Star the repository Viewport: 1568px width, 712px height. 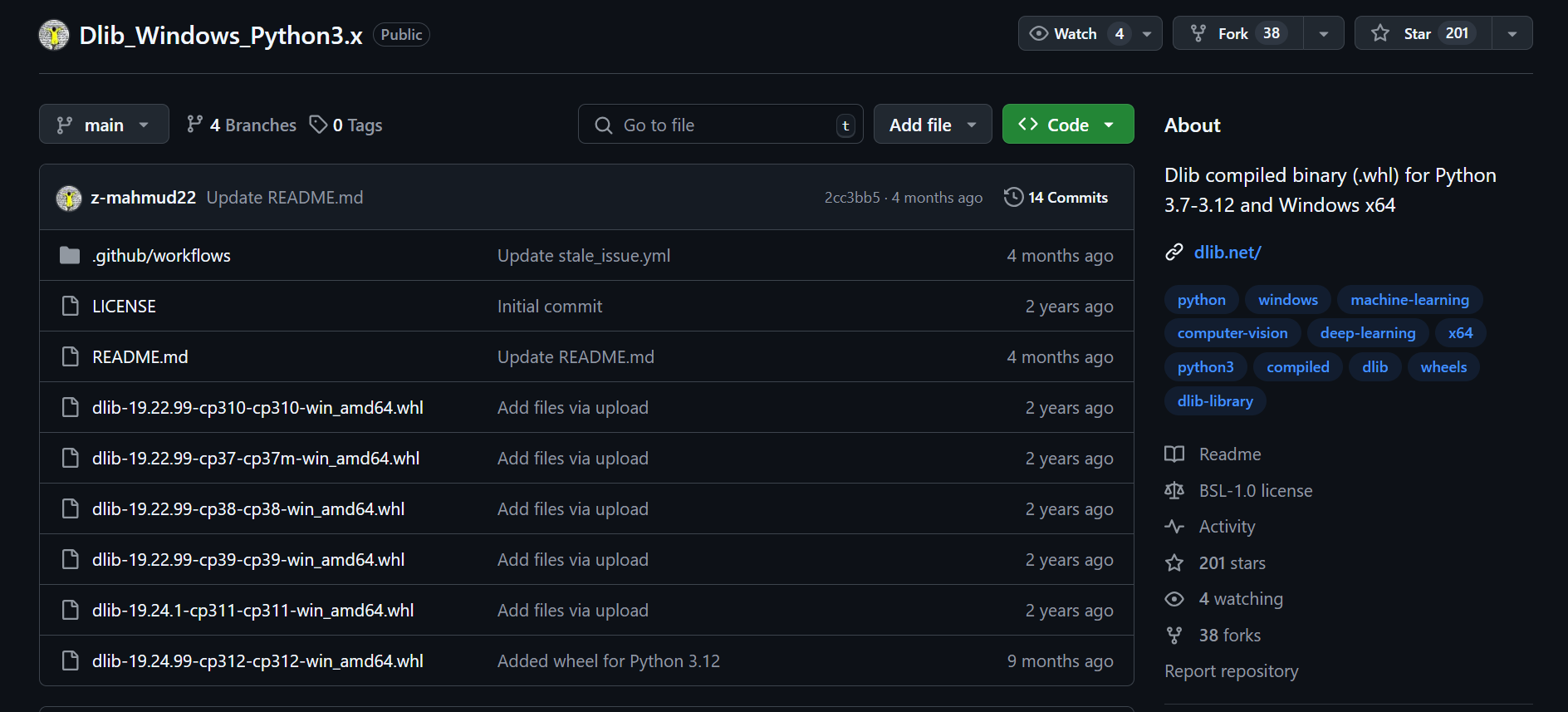1423,33
